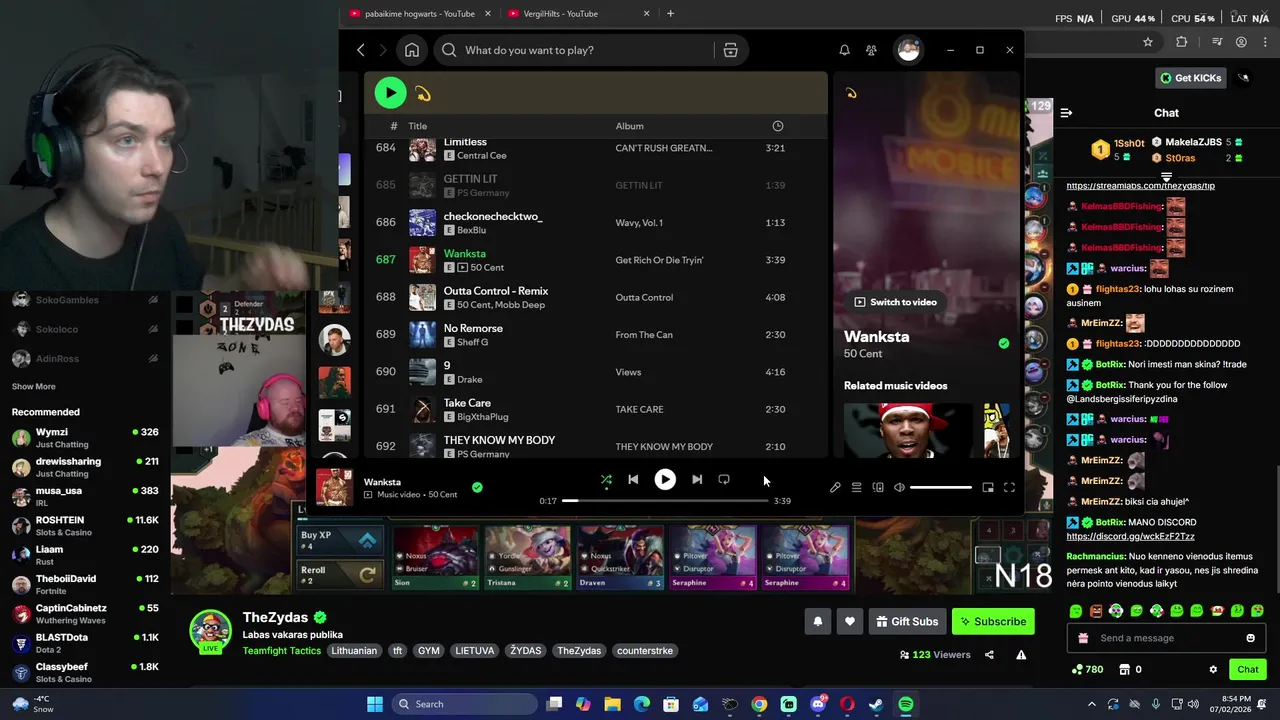Select 'Take Care' by BigXthaPlug
Screen dimensions: 1280x720
point(595,409)
